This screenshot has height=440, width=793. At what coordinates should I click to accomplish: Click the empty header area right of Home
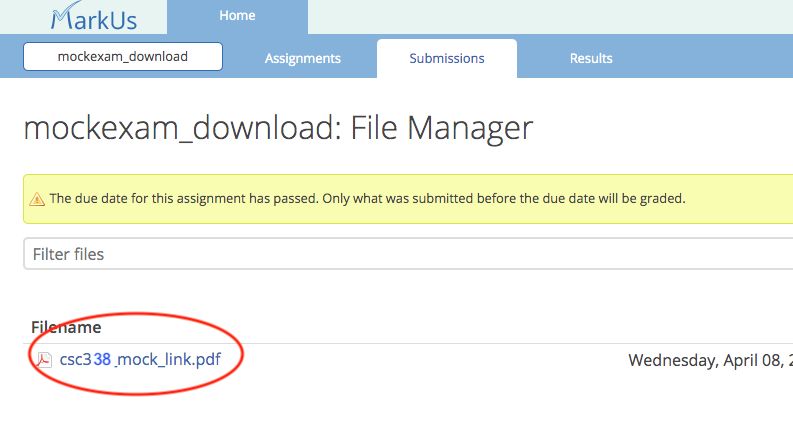[x=550, y=17]
